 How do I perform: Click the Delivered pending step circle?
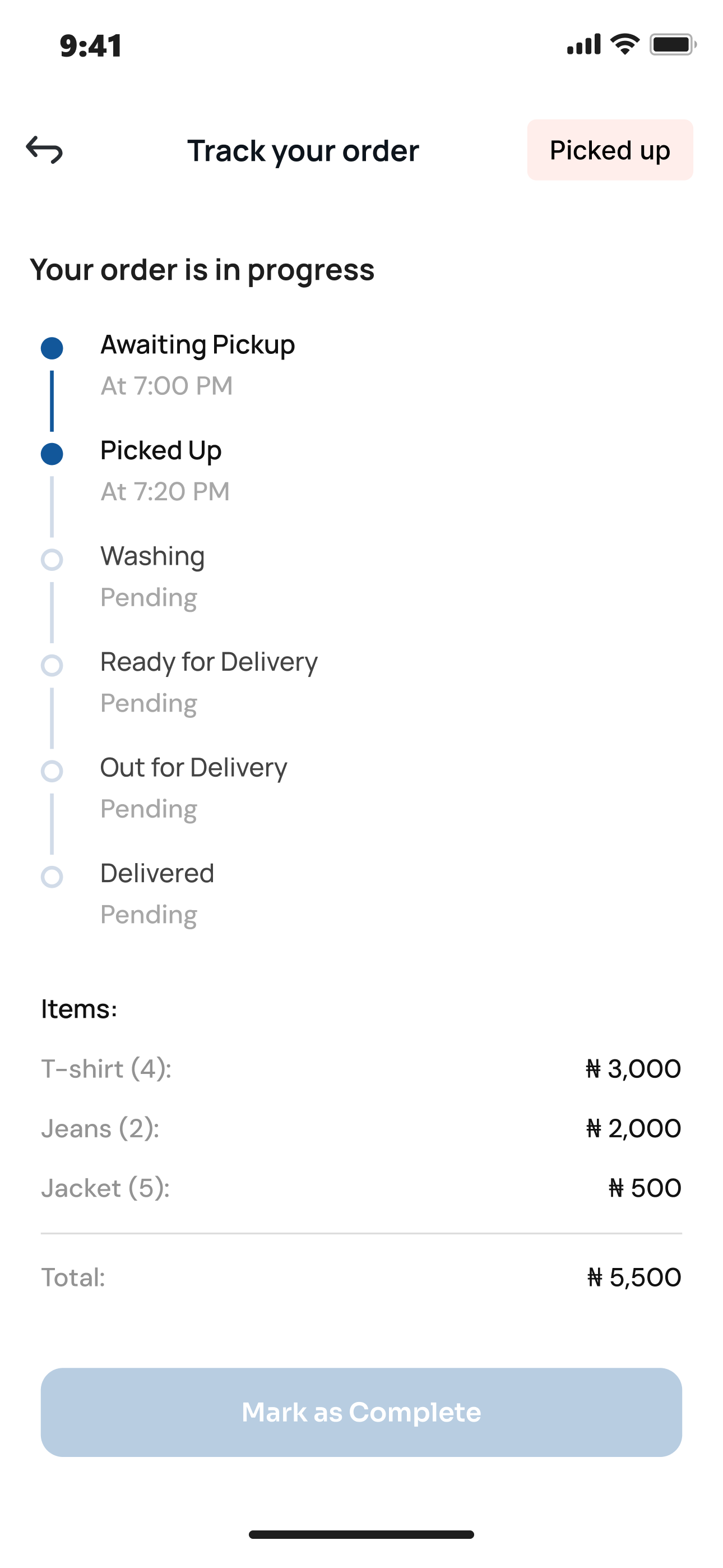[x=52, y=877]
